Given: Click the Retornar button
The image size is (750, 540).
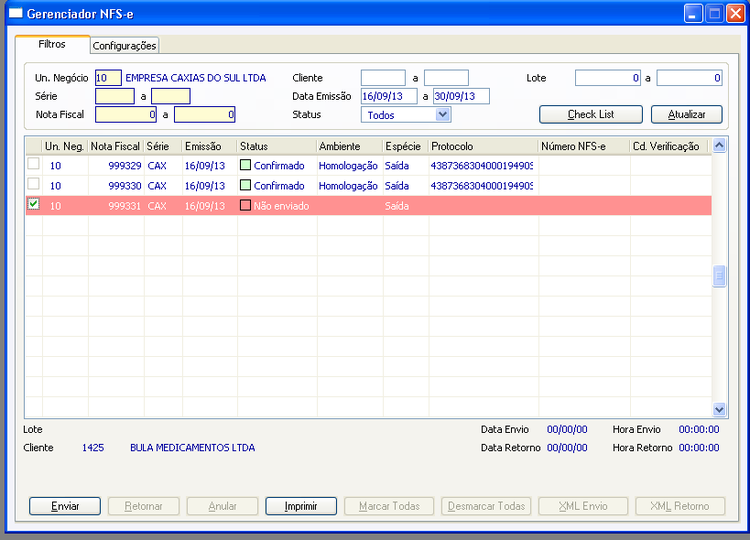Looking at the screenshot, I should 143,506.
